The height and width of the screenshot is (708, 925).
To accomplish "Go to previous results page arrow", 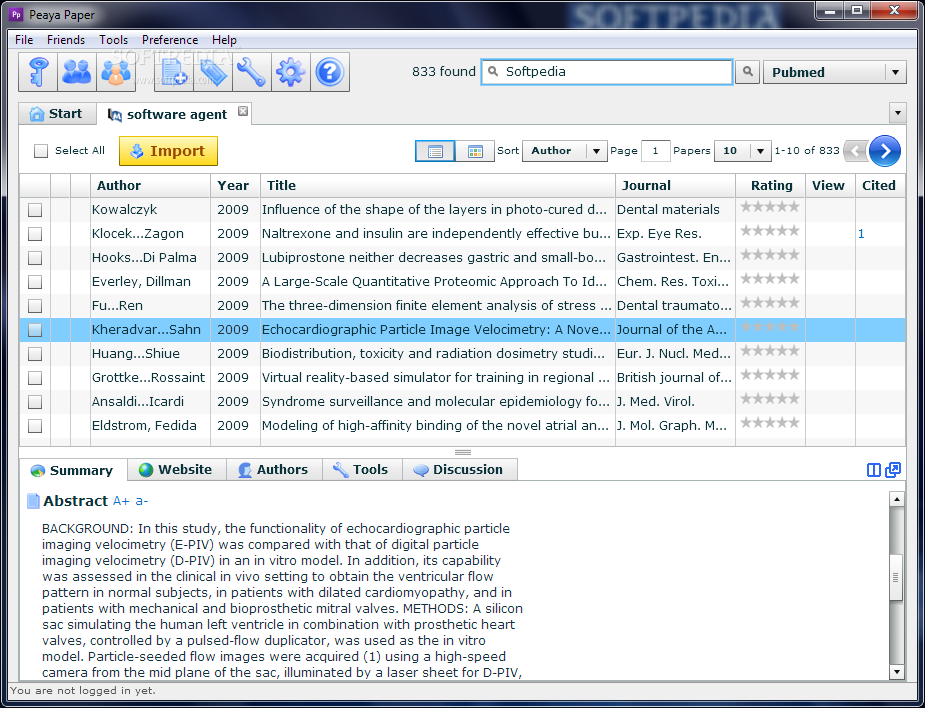I will [x=856, y=151].
